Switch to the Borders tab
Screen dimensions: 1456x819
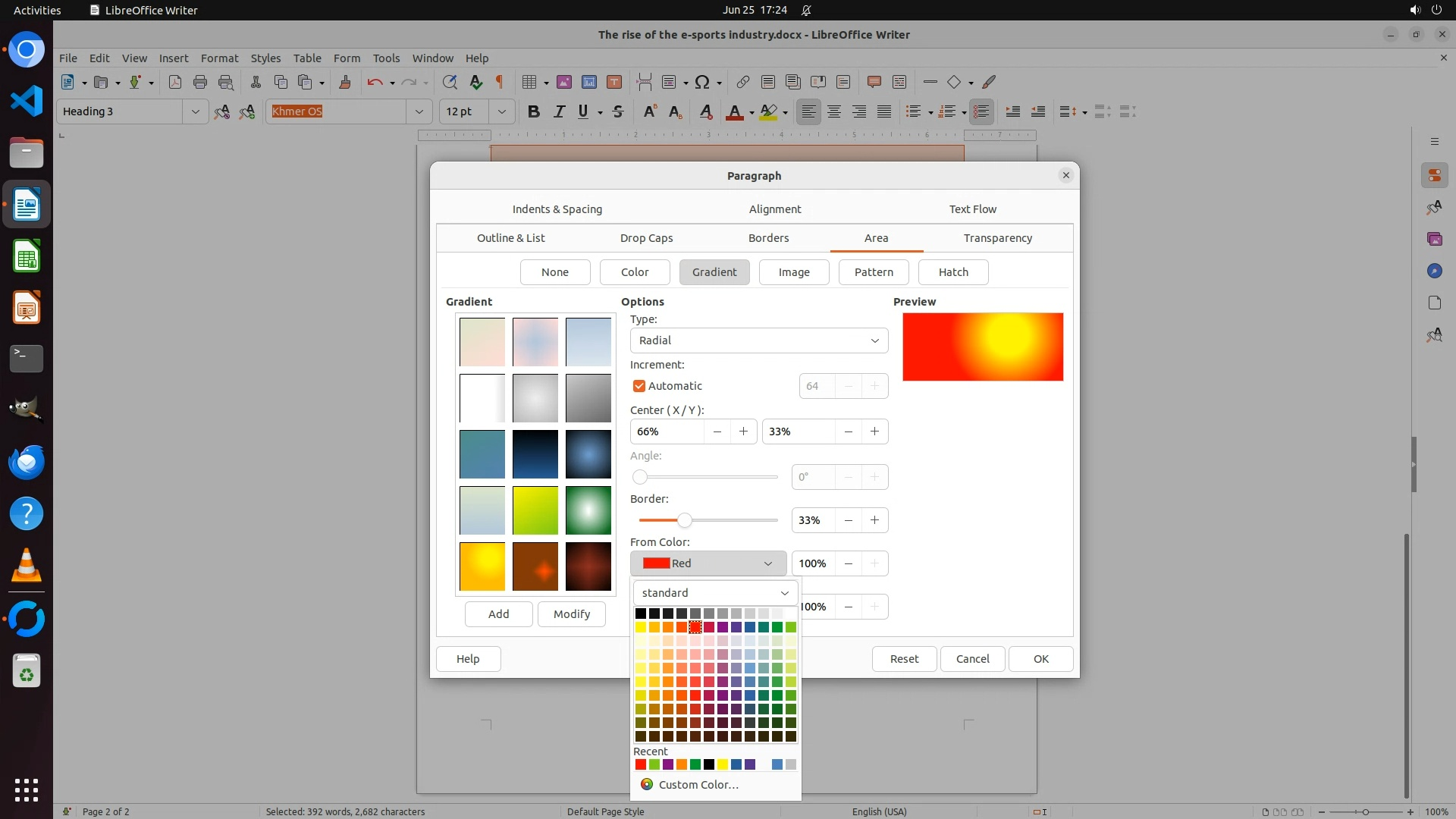point(768,238)
